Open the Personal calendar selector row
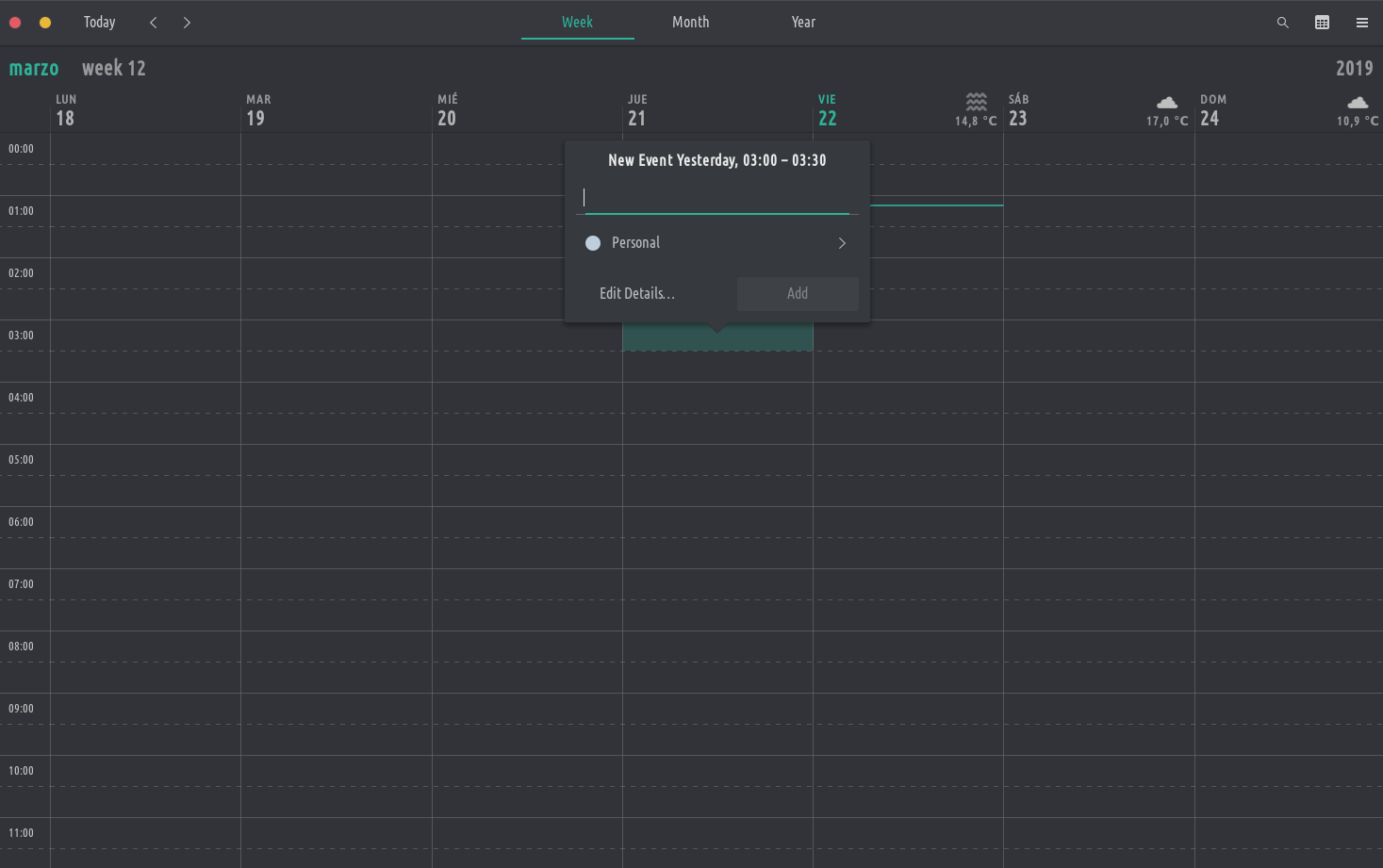The width and height of the screenshot is (1383, 868). 716,243
